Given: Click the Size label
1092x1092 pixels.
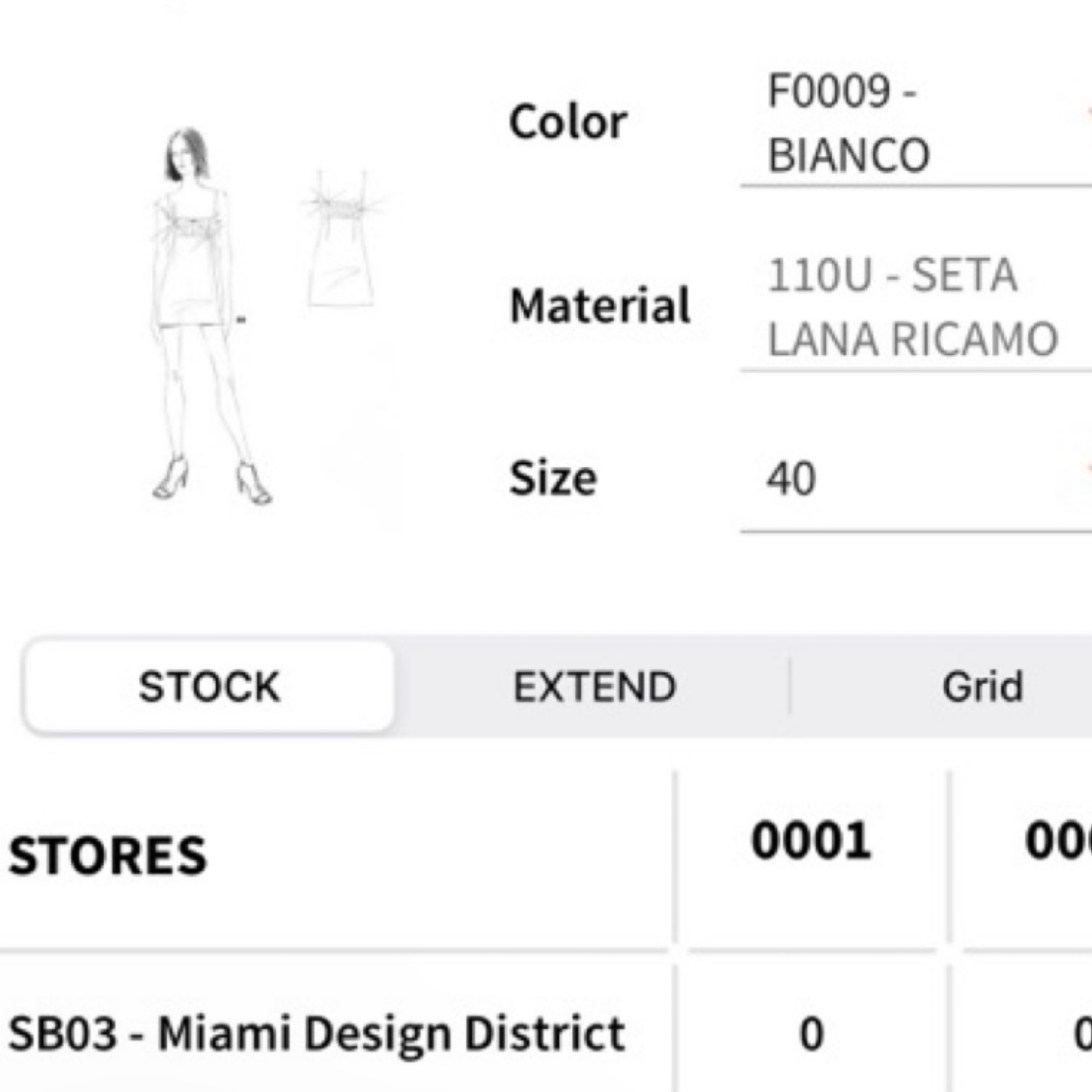Looking at the screenshot, I should pyautogui.click(x=553, y=479).
